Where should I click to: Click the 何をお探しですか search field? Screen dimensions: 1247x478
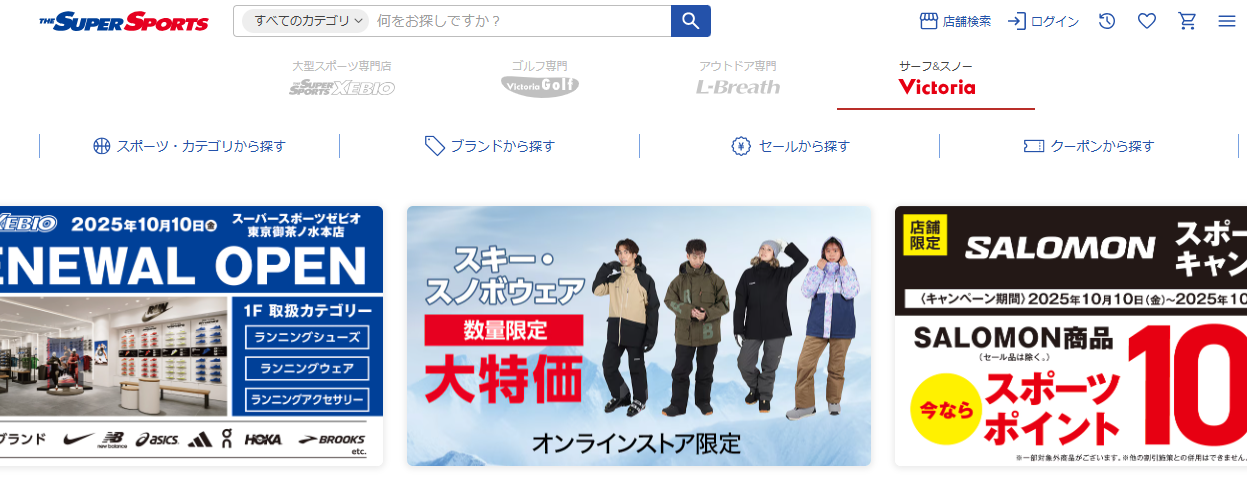click(x=520, y=21)
